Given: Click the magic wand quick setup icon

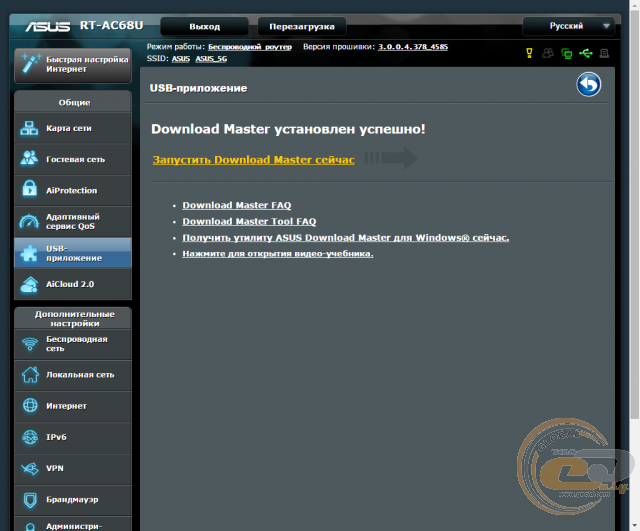Looking at the screenshot, I should click(x=31, y=63).
